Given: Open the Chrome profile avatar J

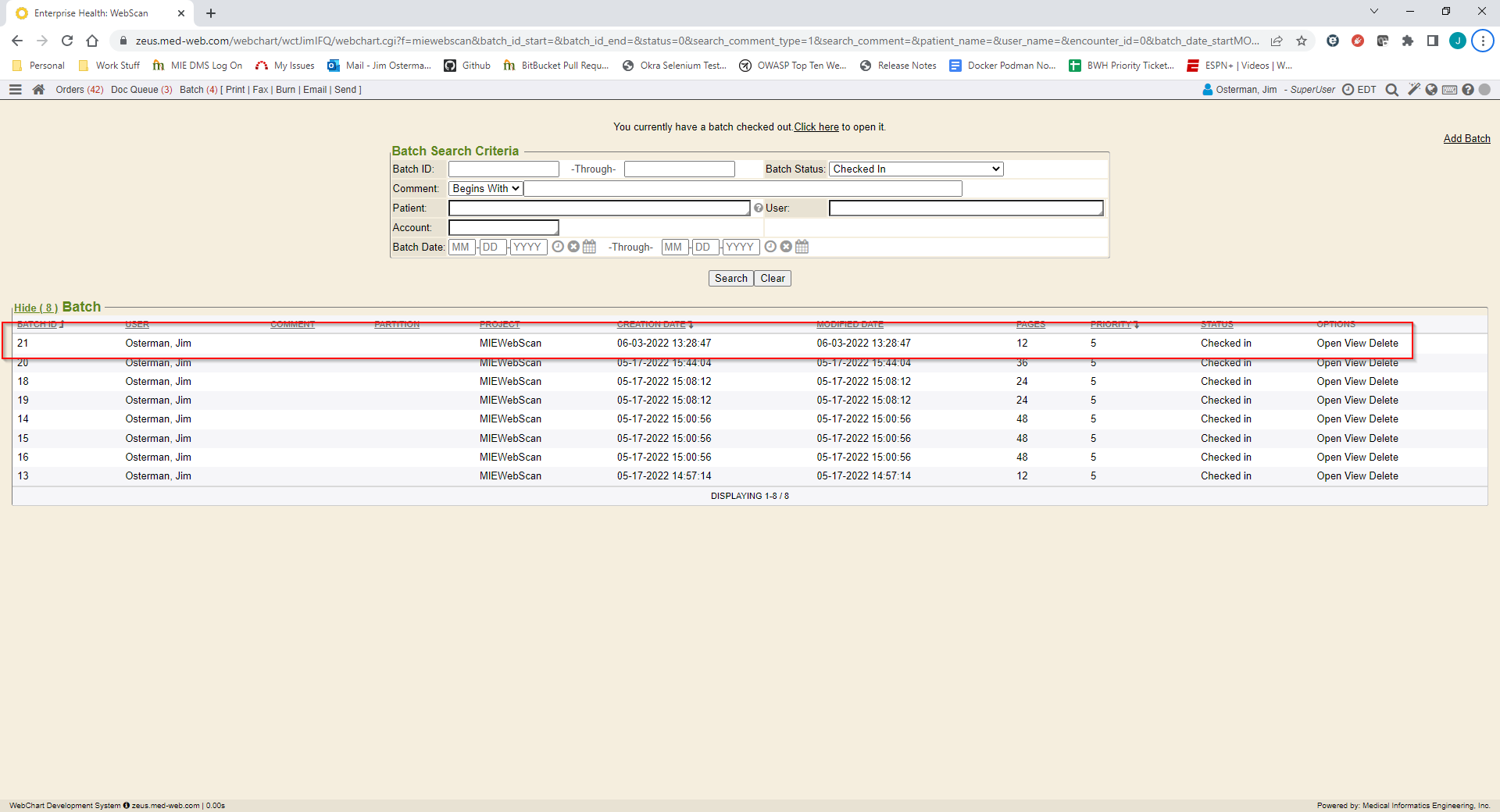Looking at the screenshot, I should pos(1458,41).
